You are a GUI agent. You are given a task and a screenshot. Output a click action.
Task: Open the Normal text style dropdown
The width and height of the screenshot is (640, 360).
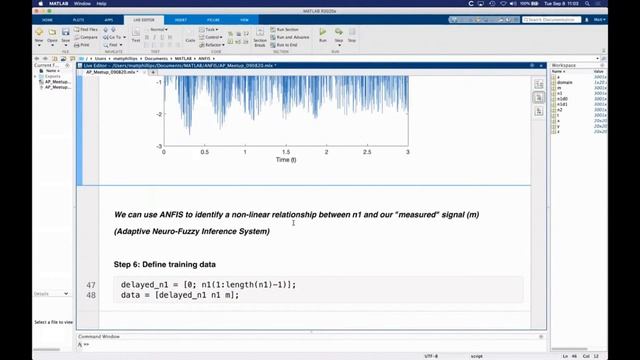coord(158,29)
